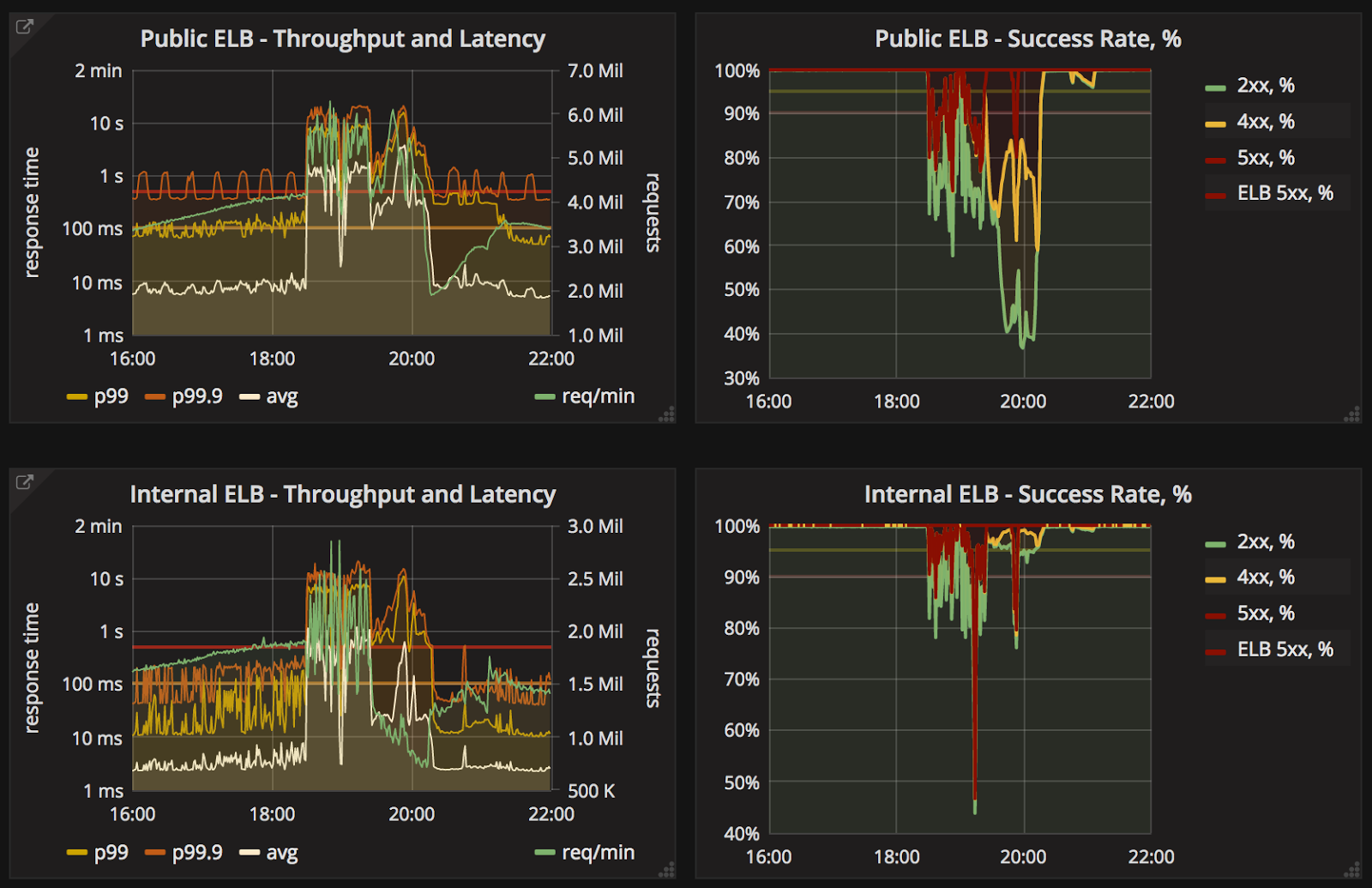Click the resize handle of Public ELB Success Rate panel

(1352, 414)
